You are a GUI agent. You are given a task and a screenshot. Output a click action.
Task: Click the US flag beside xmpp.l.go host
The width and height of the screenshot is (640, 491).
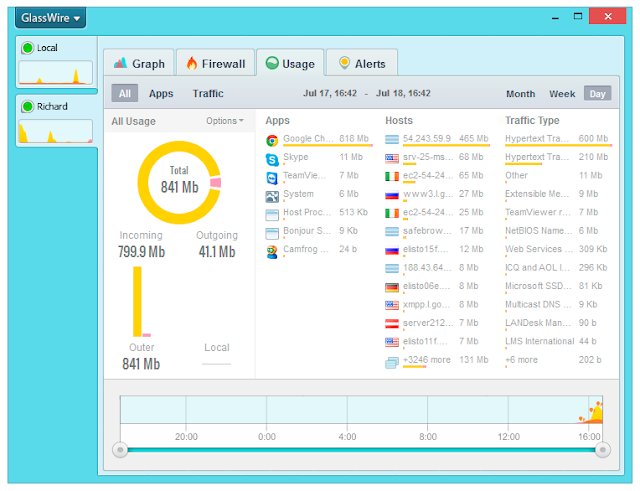[392, 305]
